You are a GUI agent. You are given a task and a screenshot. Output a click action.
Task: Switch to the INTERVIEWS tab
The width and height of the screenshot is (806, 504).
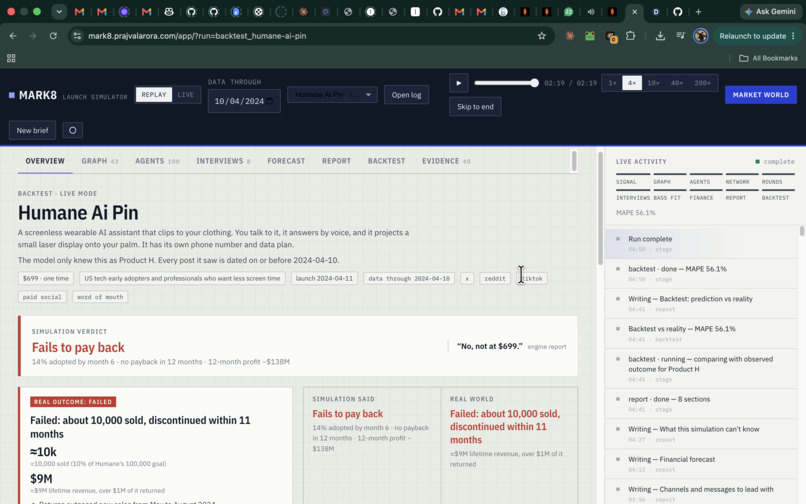223,161
